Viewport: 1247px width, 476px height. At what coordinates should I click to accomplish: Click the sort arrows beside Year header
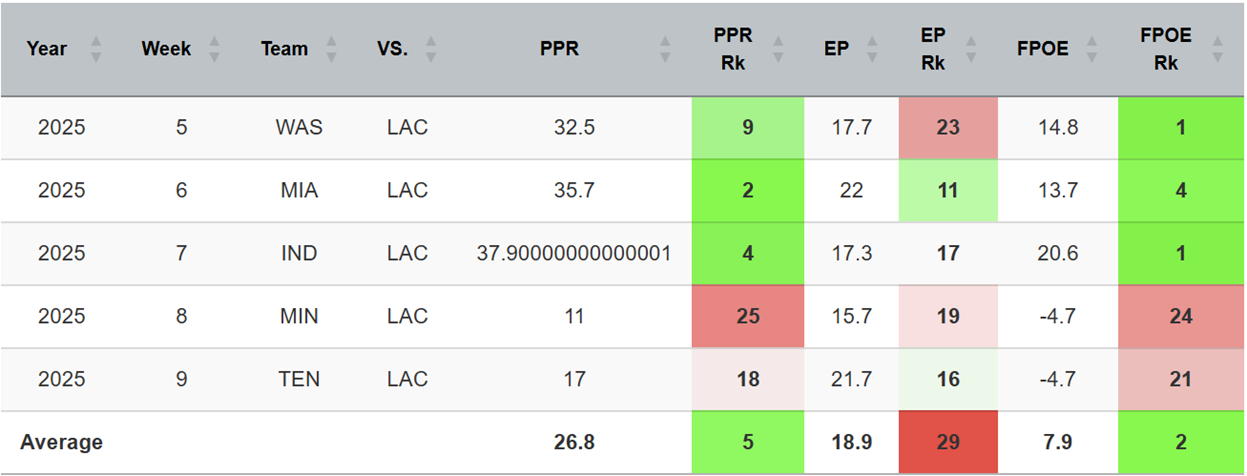[x=96, y=49]
